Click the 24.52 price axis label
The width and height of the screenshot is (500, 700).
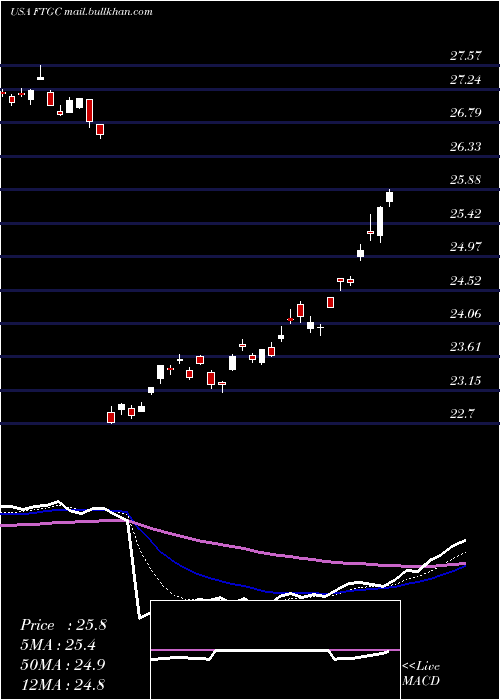point(466,280)
